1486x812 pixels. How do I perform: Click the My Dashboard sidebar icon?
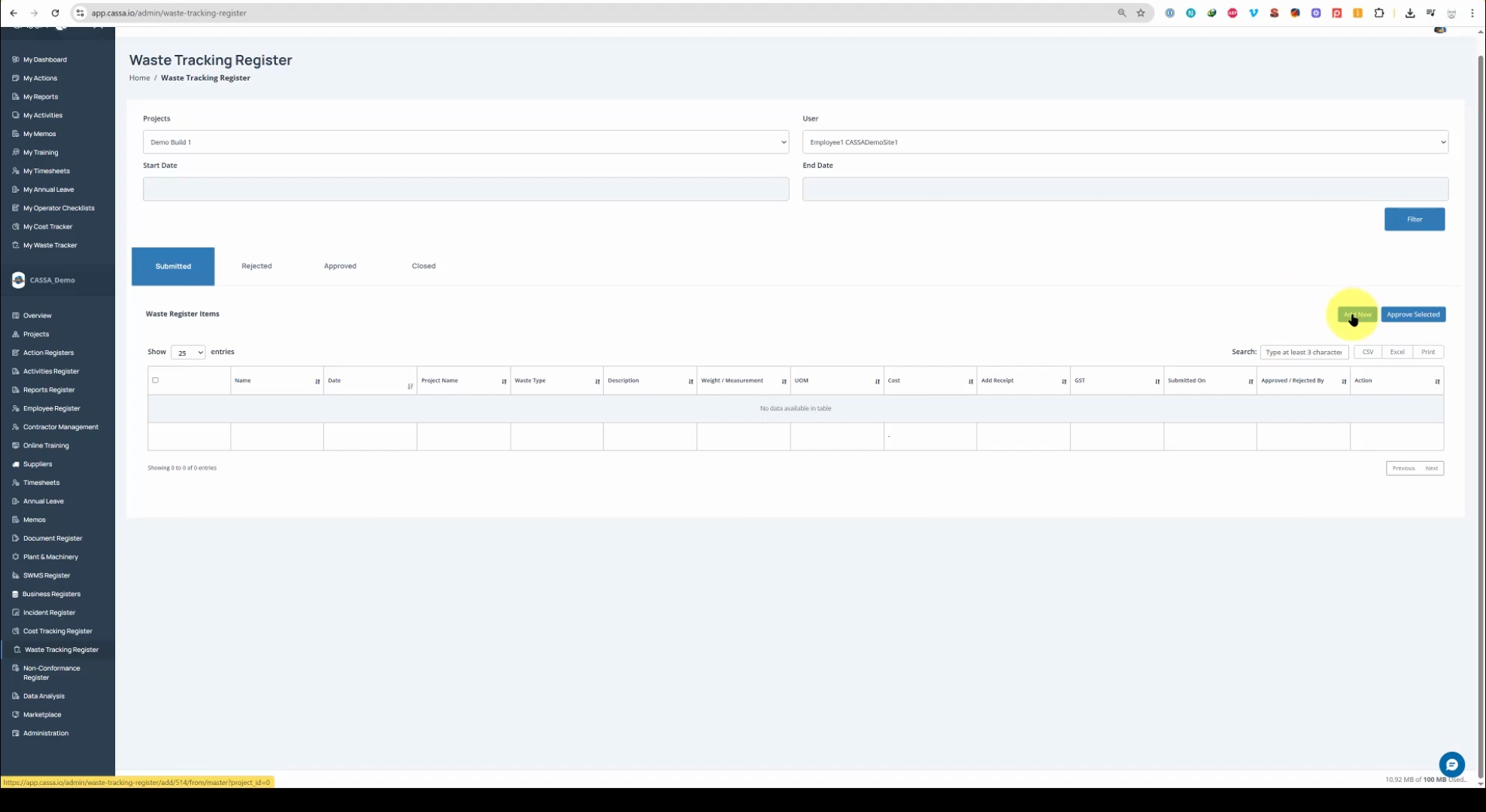click(16, 59)
